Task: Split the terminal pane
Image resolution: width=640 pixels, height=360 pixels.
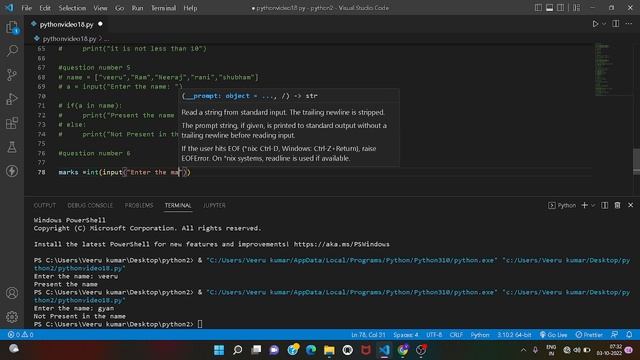Action: [x=604, y=205]
